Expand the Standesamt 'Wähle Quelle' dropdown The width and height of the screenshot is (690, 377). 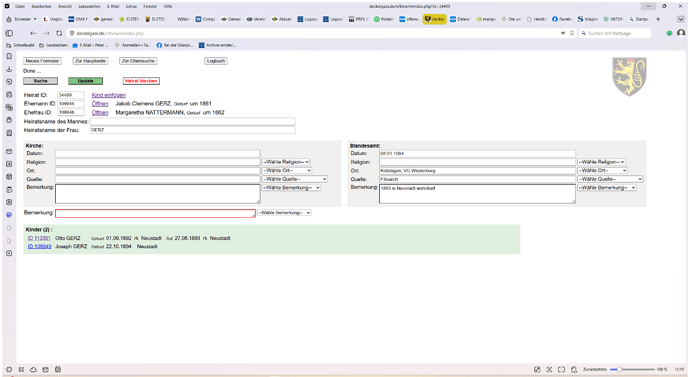pyautogui.click(x=610, y=179)
